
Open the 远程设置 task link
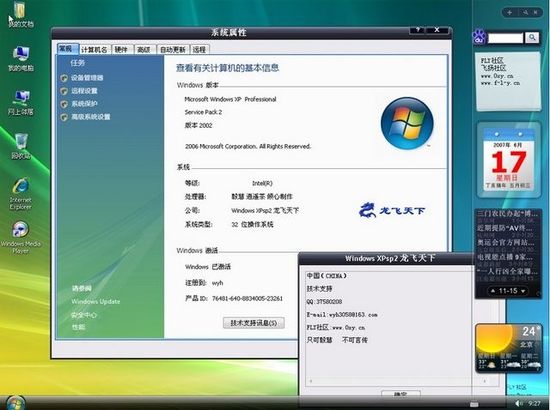pyautogui.click(x=85, y=91)
